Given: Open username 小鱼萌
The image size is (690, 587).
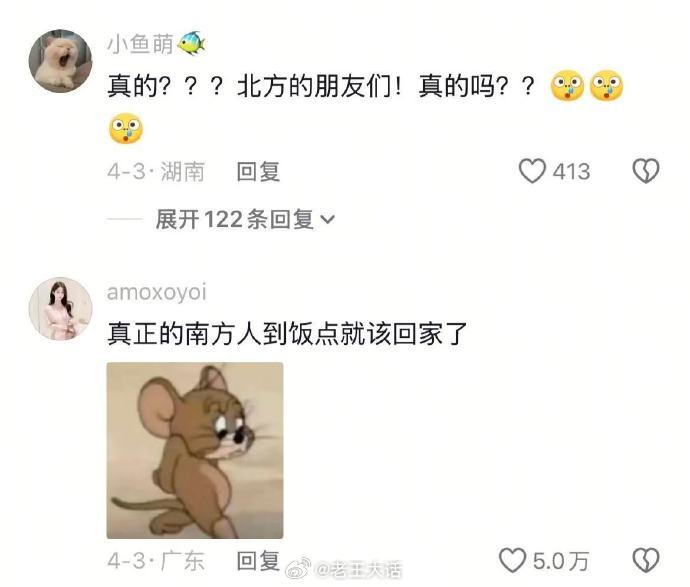Looking at the screenshot, I should coord(140,44).
